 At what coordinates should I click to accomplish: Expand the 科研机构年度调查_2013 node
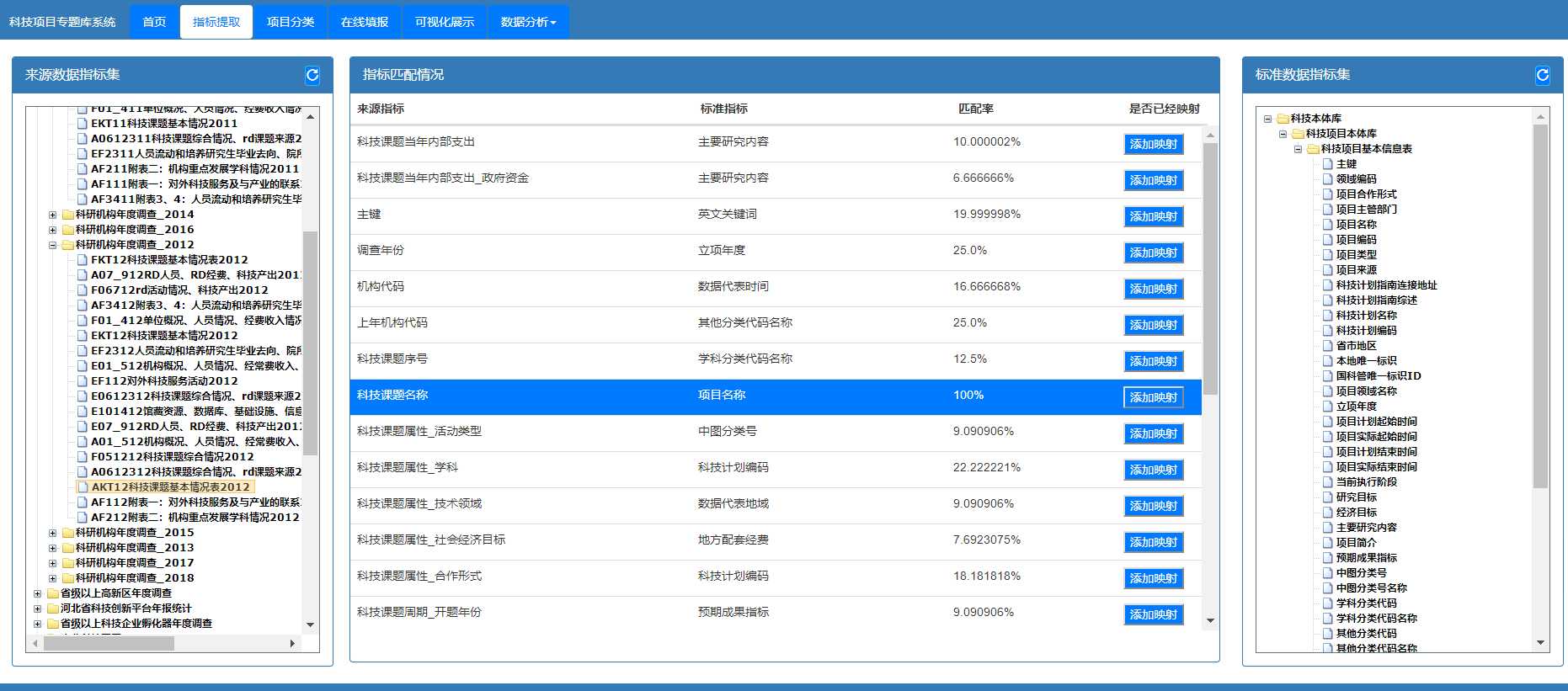(x=52, y=549)
